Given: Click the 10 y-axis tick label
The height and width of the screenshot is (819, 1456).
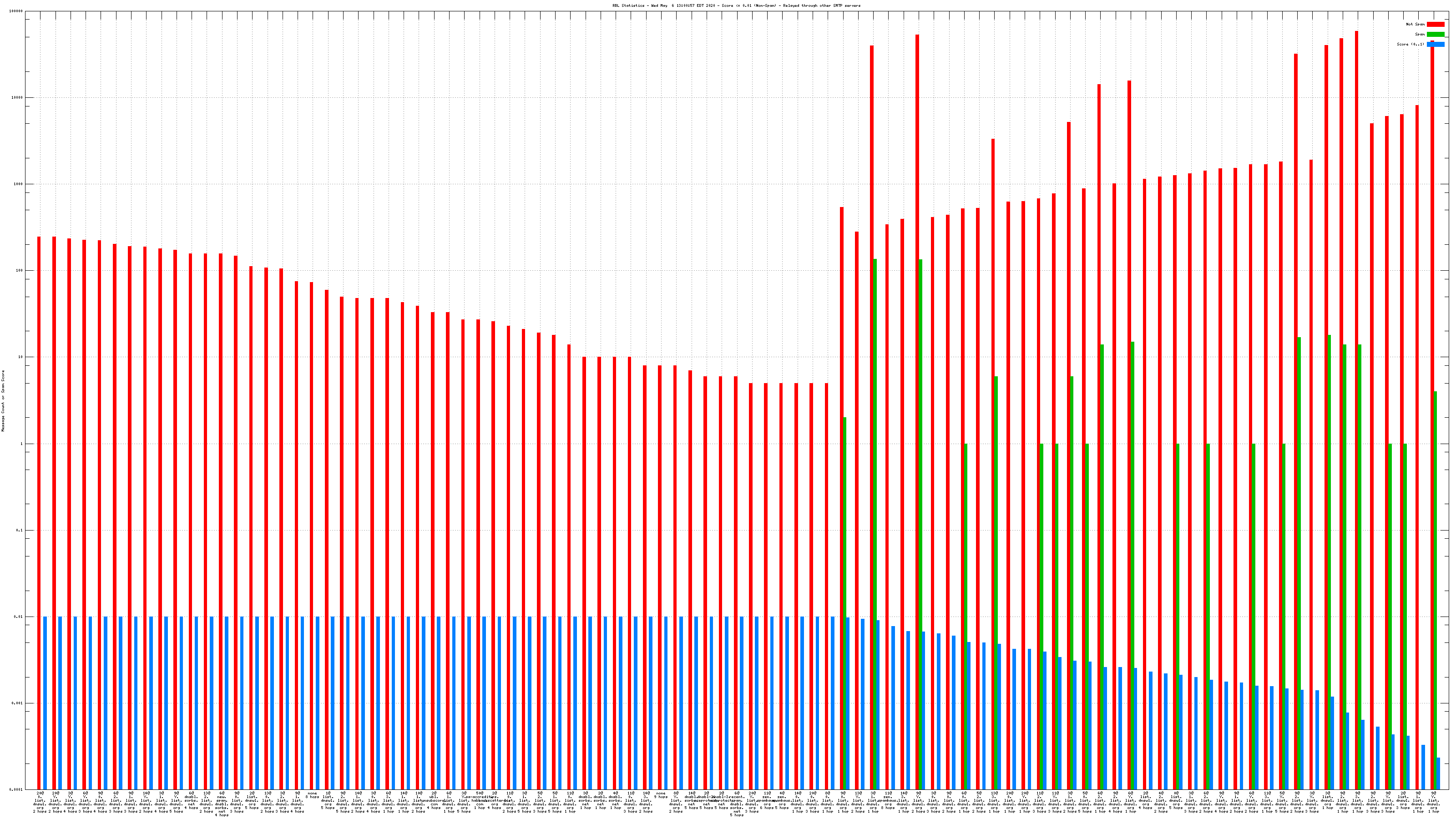Looking at the screenshot, I should pyautogui.click(x=20, y=357).
